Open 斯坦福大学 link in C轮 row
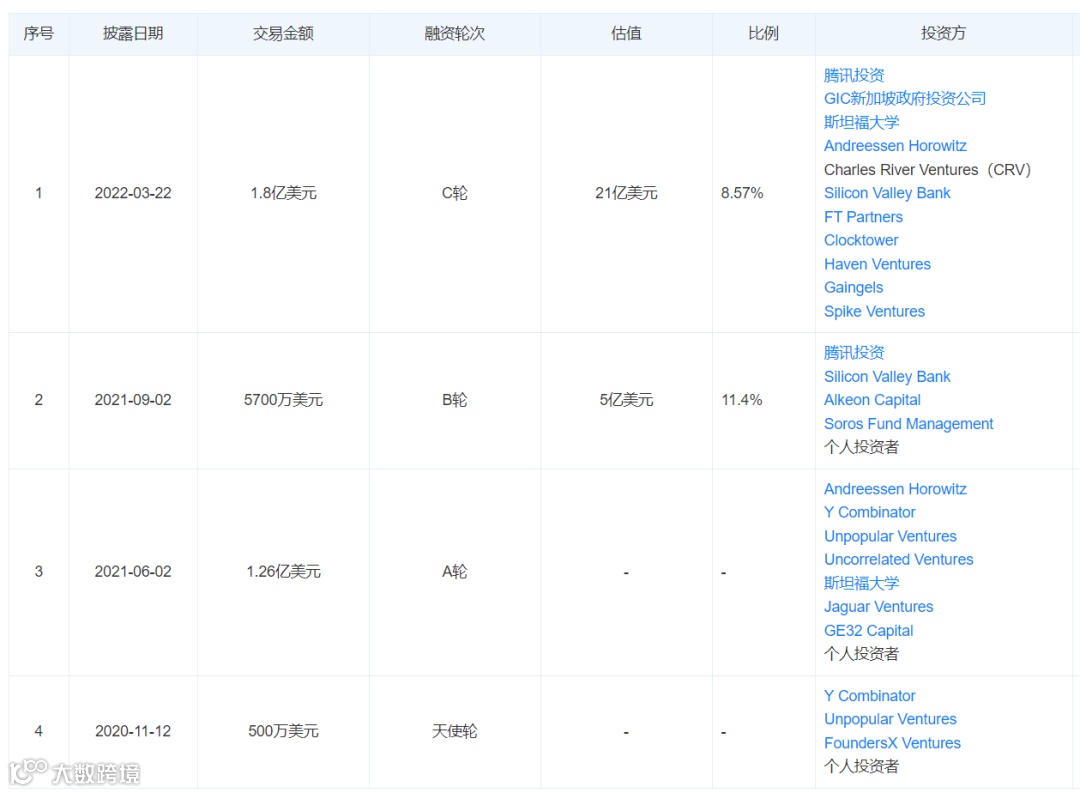This screenshot has height=793, width=1080. click(861, 122)
